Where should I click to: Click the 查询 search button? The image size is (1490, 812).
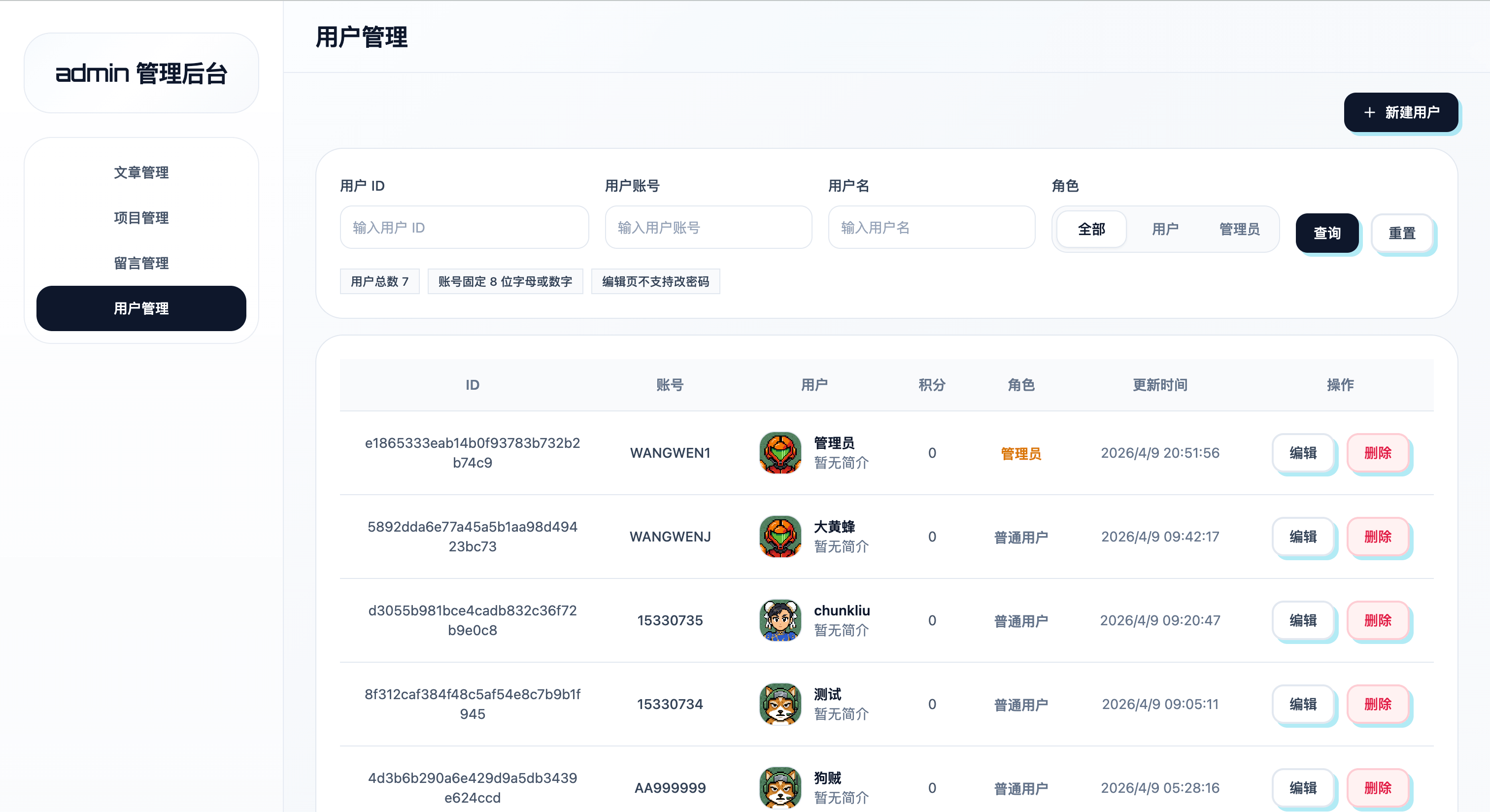coord(1327,233)
